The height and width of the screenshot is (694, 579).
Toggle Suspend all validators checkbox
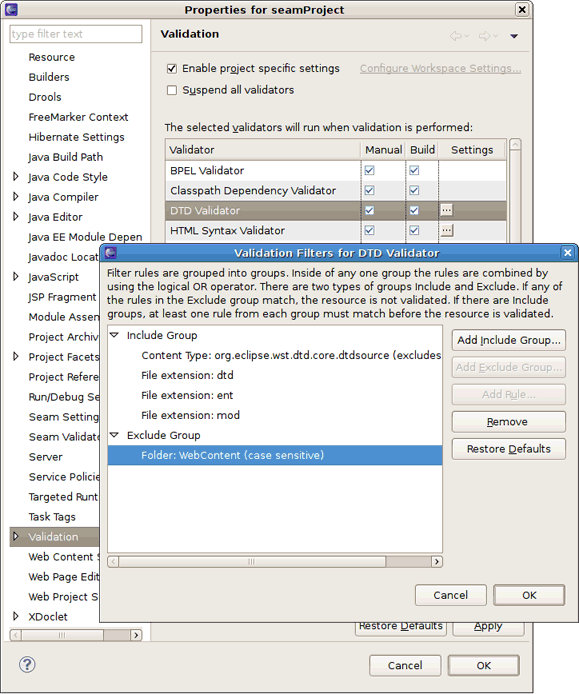(172, 90)
